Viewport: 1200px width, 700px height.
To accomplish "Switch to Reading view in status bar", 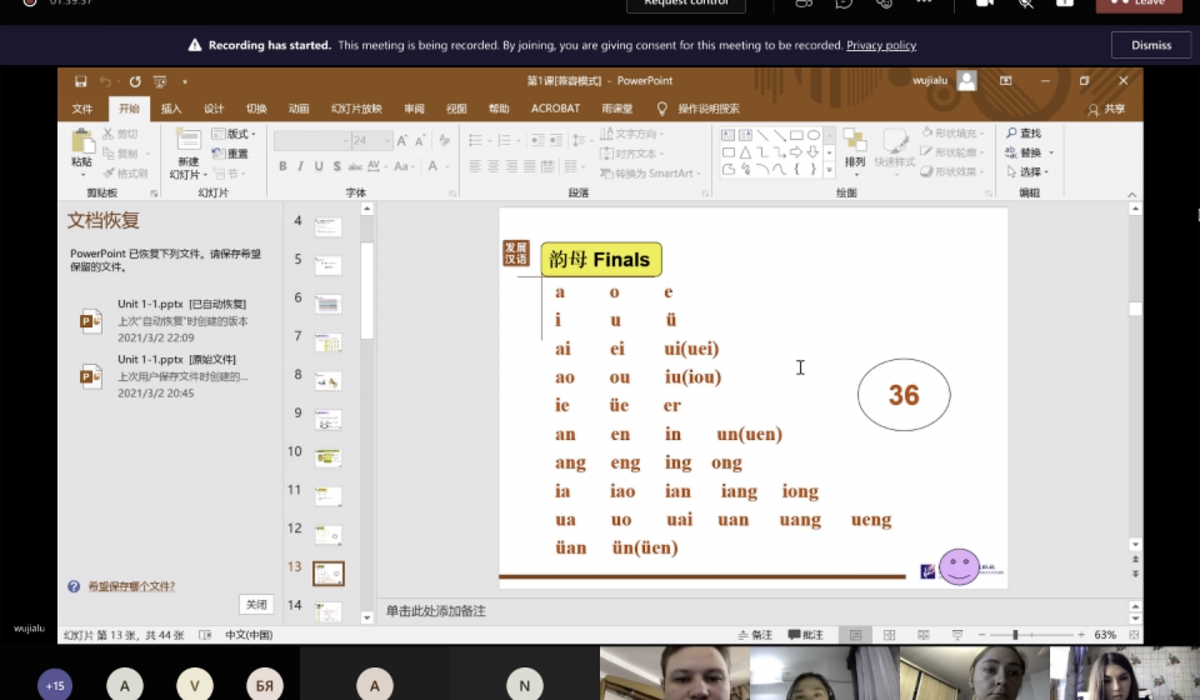I will click(922, 635).
